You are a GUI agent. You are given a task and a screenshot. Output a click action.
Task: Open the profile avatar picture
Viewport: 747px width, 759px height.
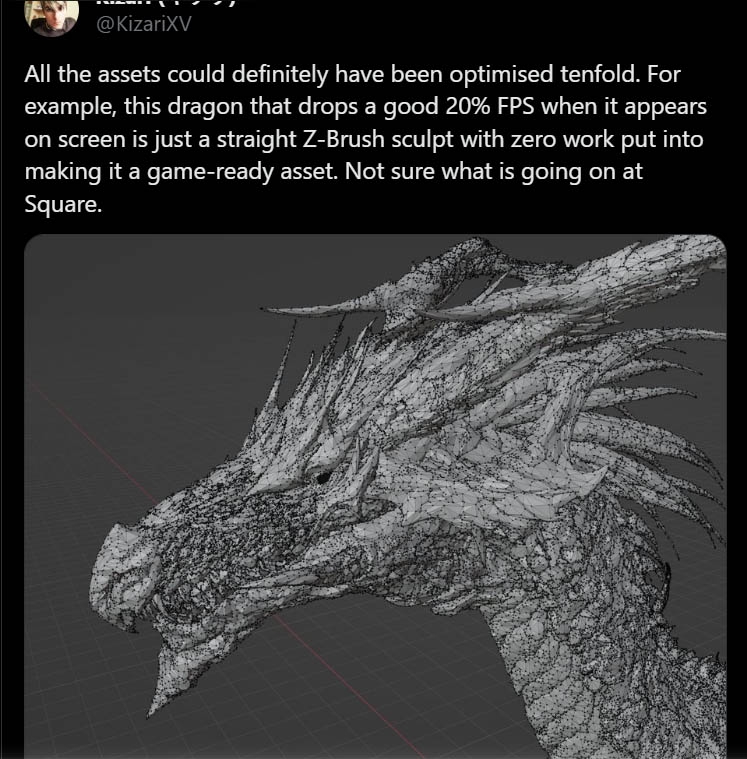point(52,17)
